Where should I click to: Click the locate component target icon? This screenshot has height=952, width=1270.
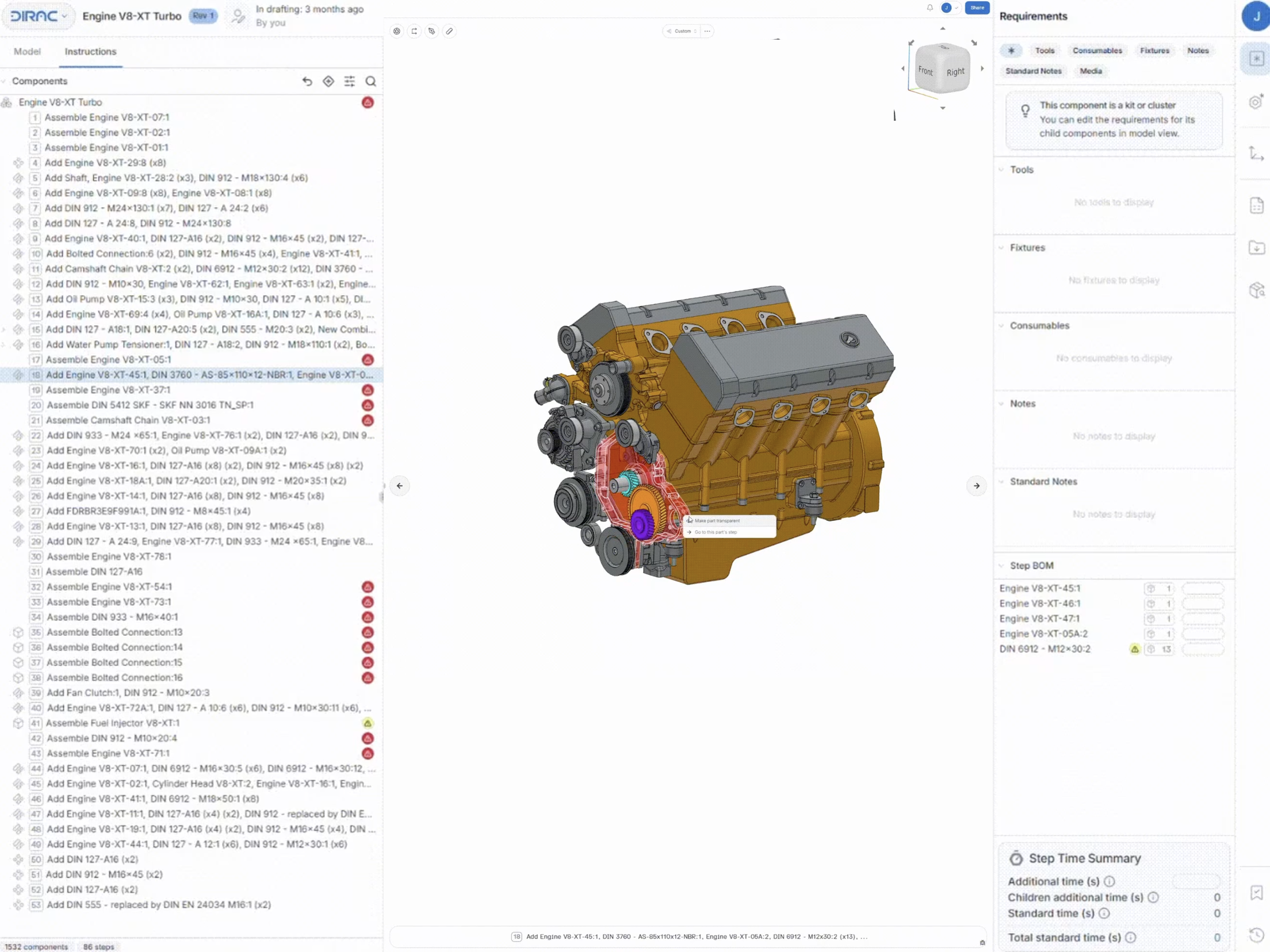pos(328,82)
